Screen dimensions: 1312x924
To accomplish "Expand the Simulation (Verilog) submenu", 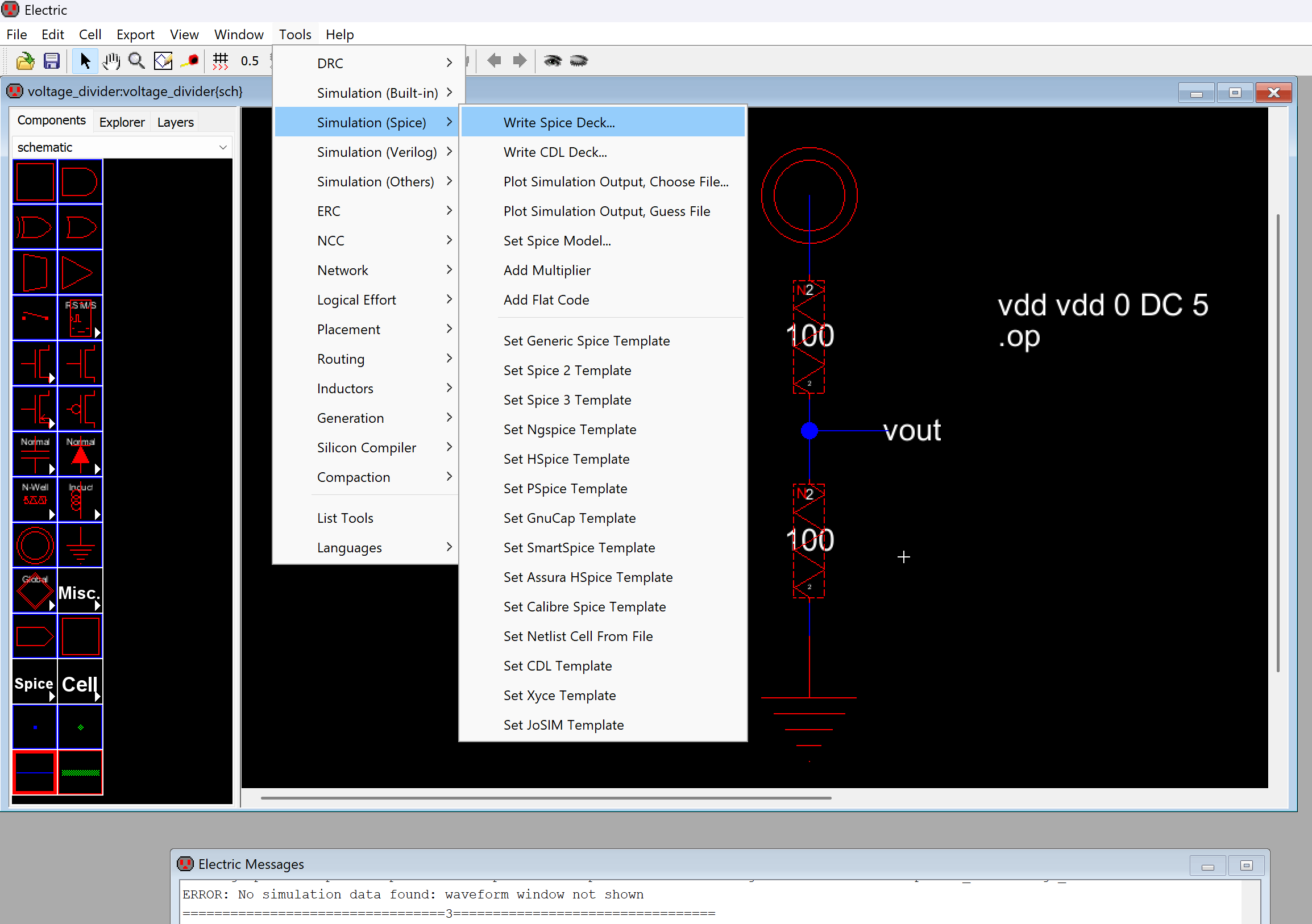I will (366, 152).
